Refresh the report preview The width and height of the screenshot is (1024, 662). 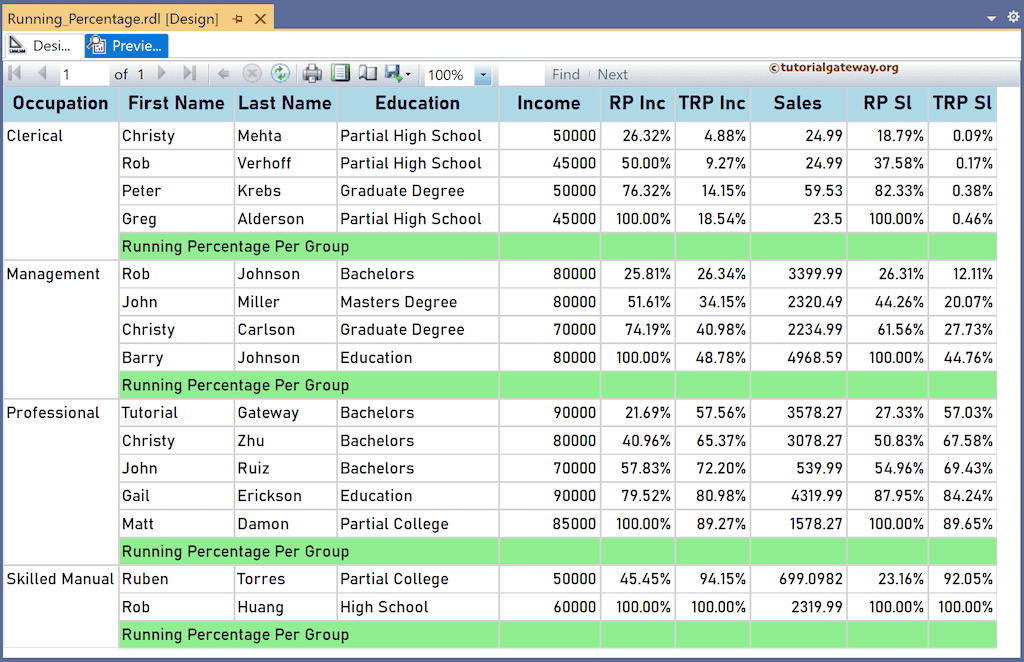(x=281, y=73)
